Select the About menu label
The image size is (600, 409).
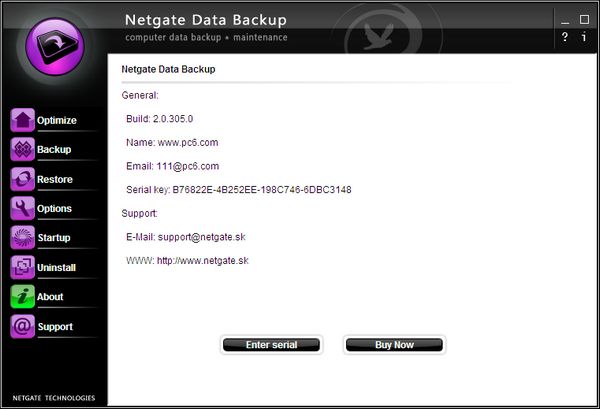coord(50,297)
